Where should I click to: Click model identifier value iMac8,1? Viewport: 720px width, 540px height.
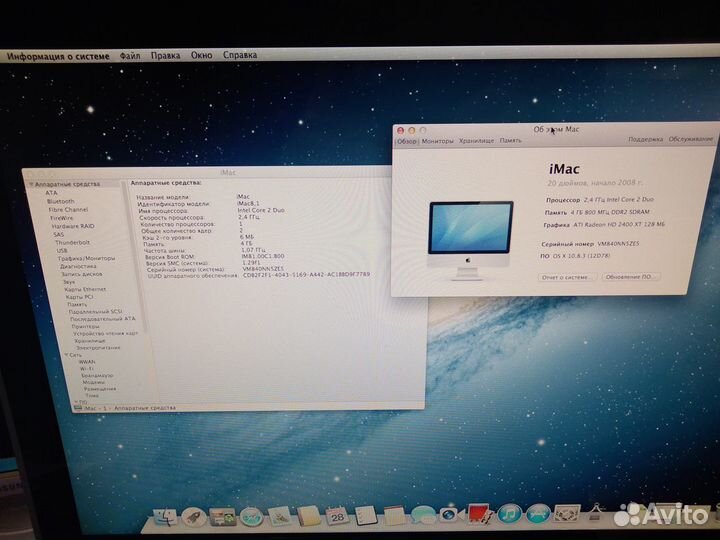click(248, 203)
